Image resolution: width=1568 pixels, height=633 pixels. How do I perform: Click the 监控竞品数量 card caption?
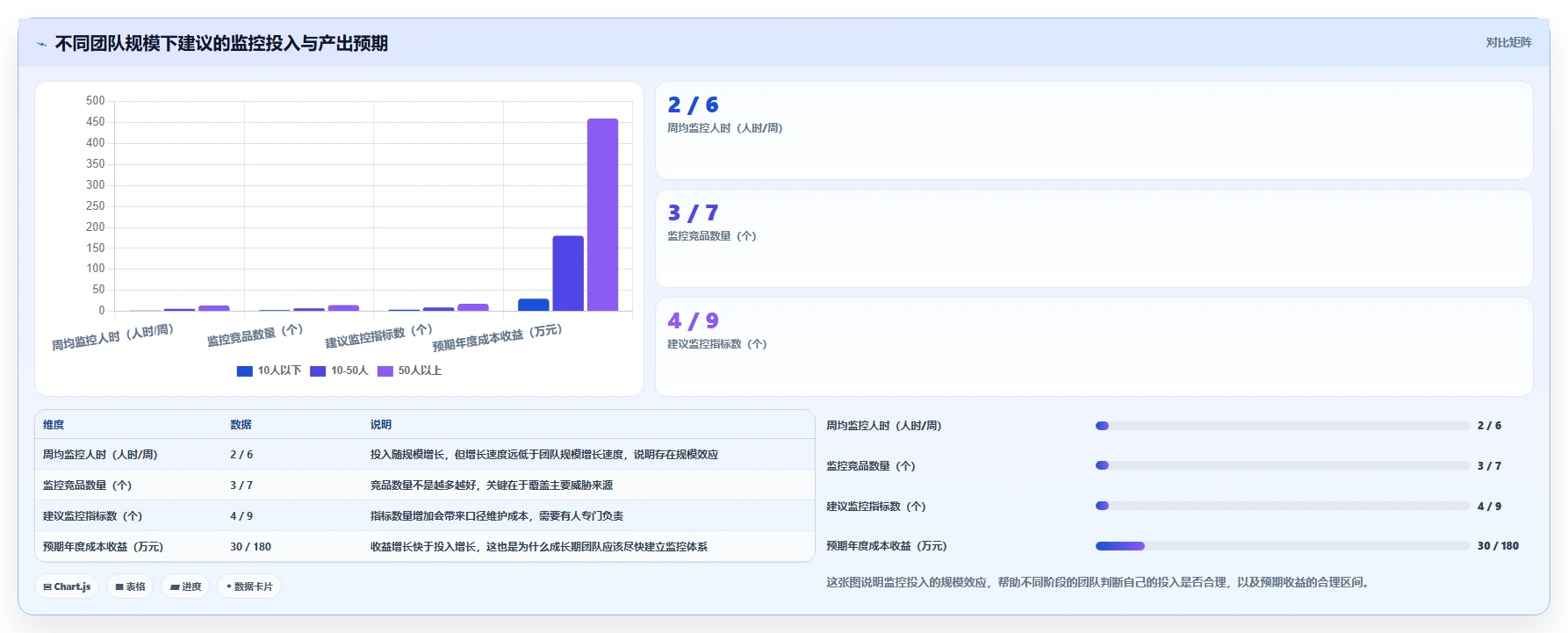click(x=711, y=236)
